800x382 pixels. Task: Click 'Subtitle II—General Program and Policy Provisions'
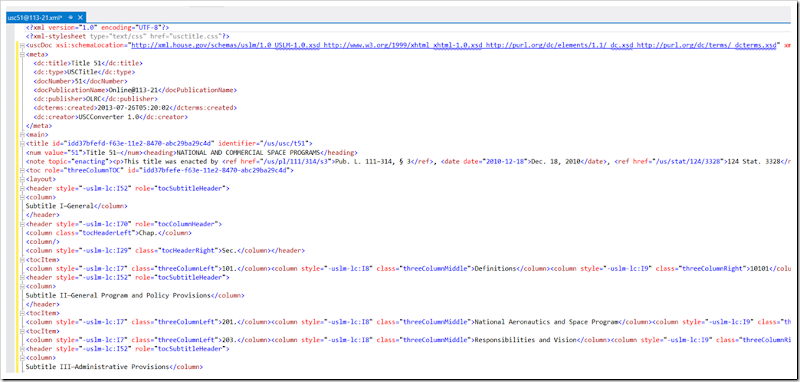click(x=118, y=295)
